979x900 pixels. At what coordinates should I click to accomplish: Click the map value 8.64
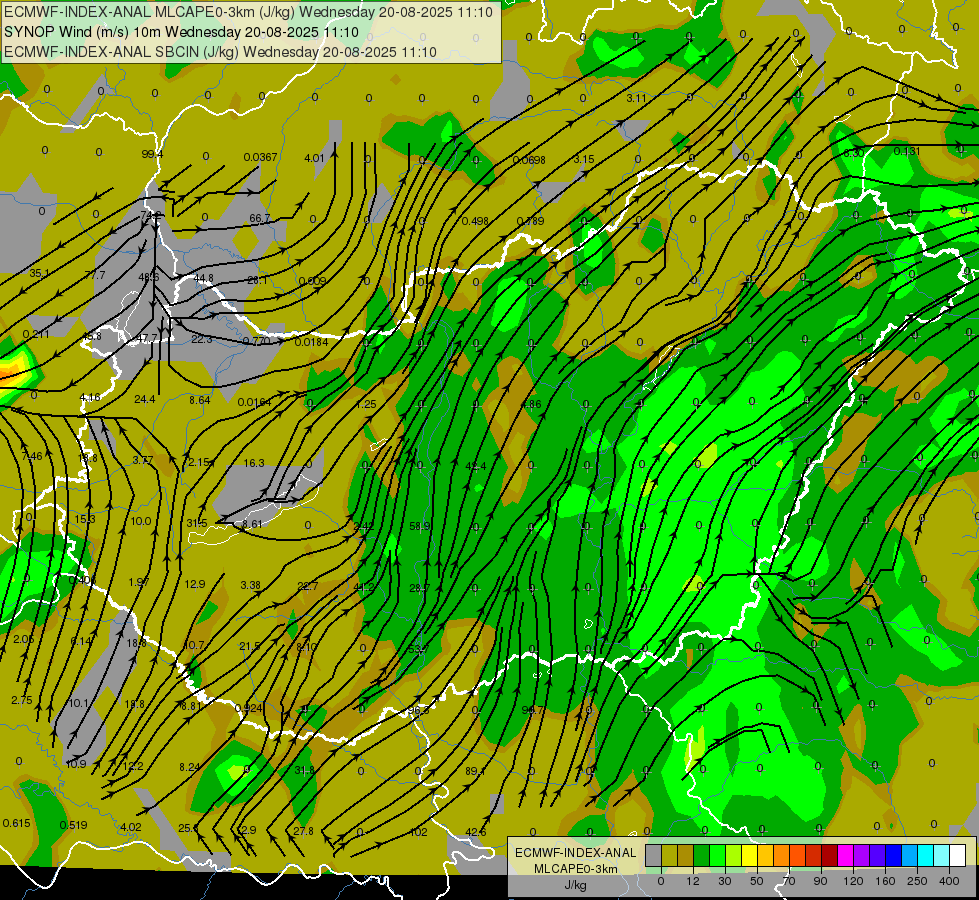pyautogui.click(x=200, y=400)
